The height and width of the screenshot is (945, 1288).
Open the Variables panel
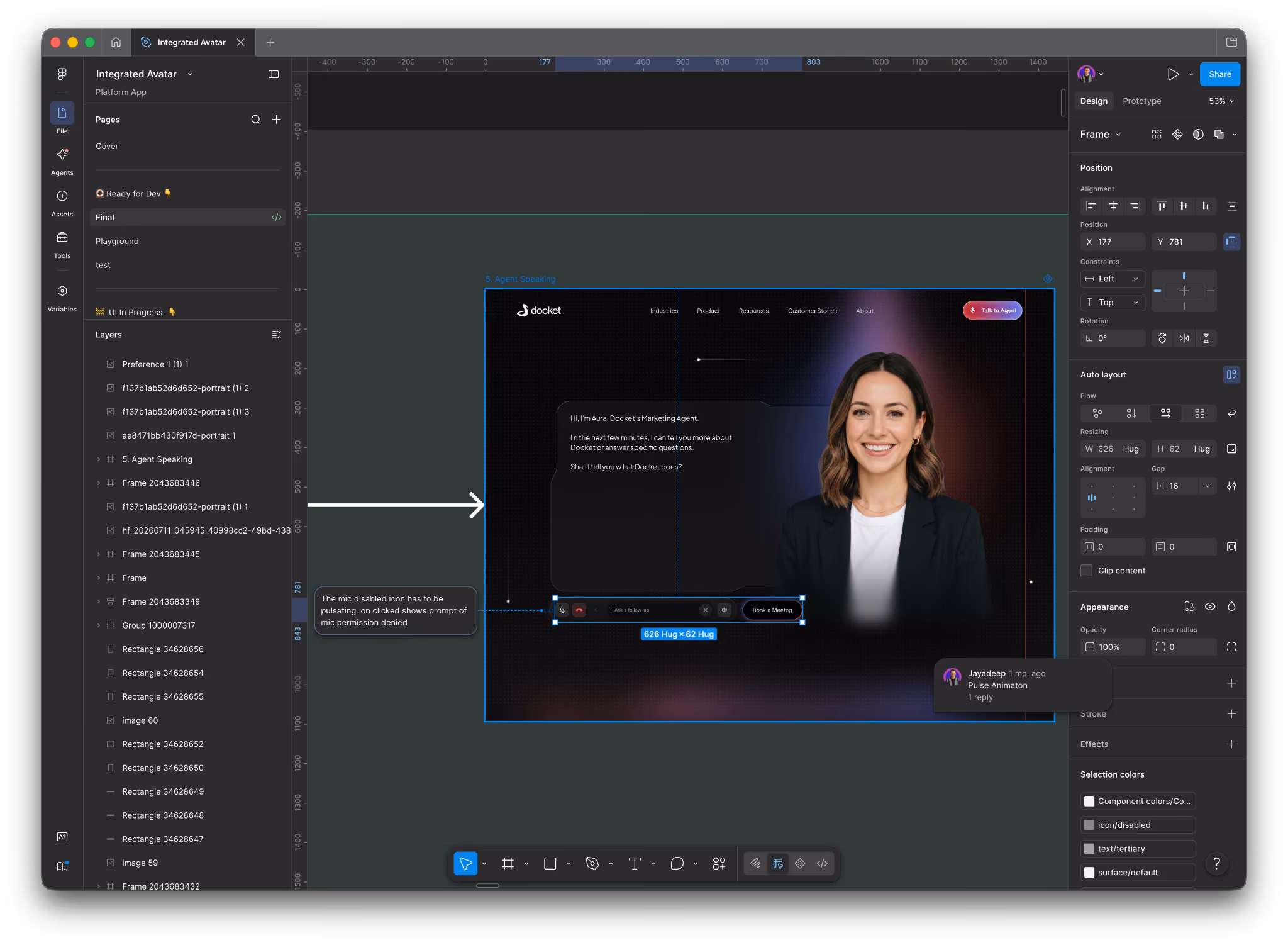pyautogui.click(x=62, y=298)
